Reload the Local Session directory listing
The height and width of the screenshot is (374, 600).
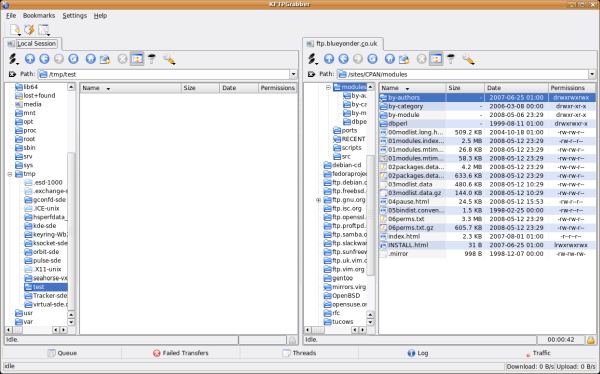(x=73, y=59)
